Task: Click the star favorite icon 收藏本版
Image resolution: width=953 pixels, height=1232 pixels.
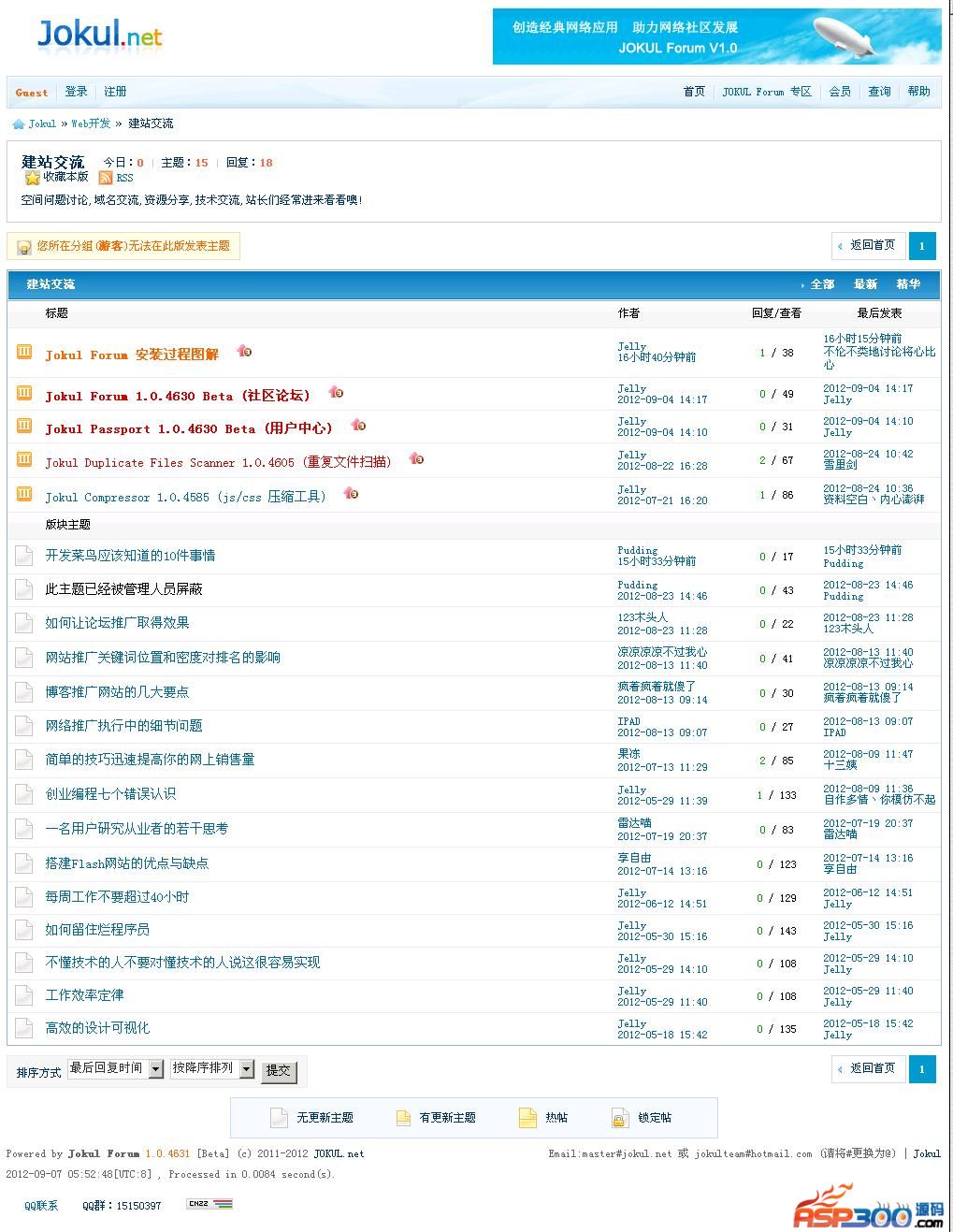Action: pos(33,177)
